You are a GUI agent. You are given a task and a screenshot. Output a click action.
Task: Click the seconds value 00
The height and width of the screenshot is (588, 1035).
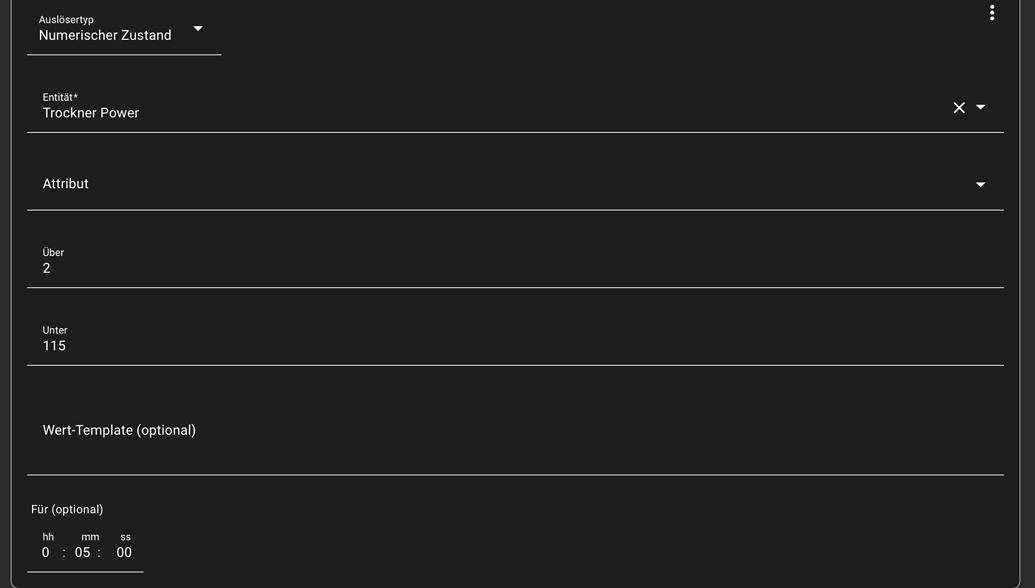[124, 553]
